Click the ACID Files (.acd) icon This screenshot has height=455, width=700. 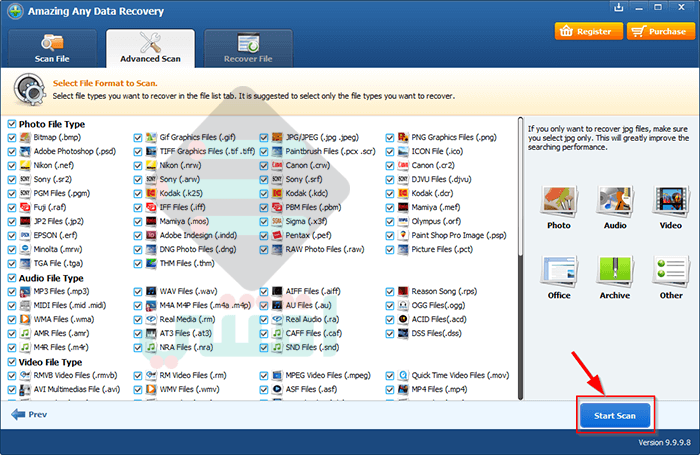tap(403, 319)
